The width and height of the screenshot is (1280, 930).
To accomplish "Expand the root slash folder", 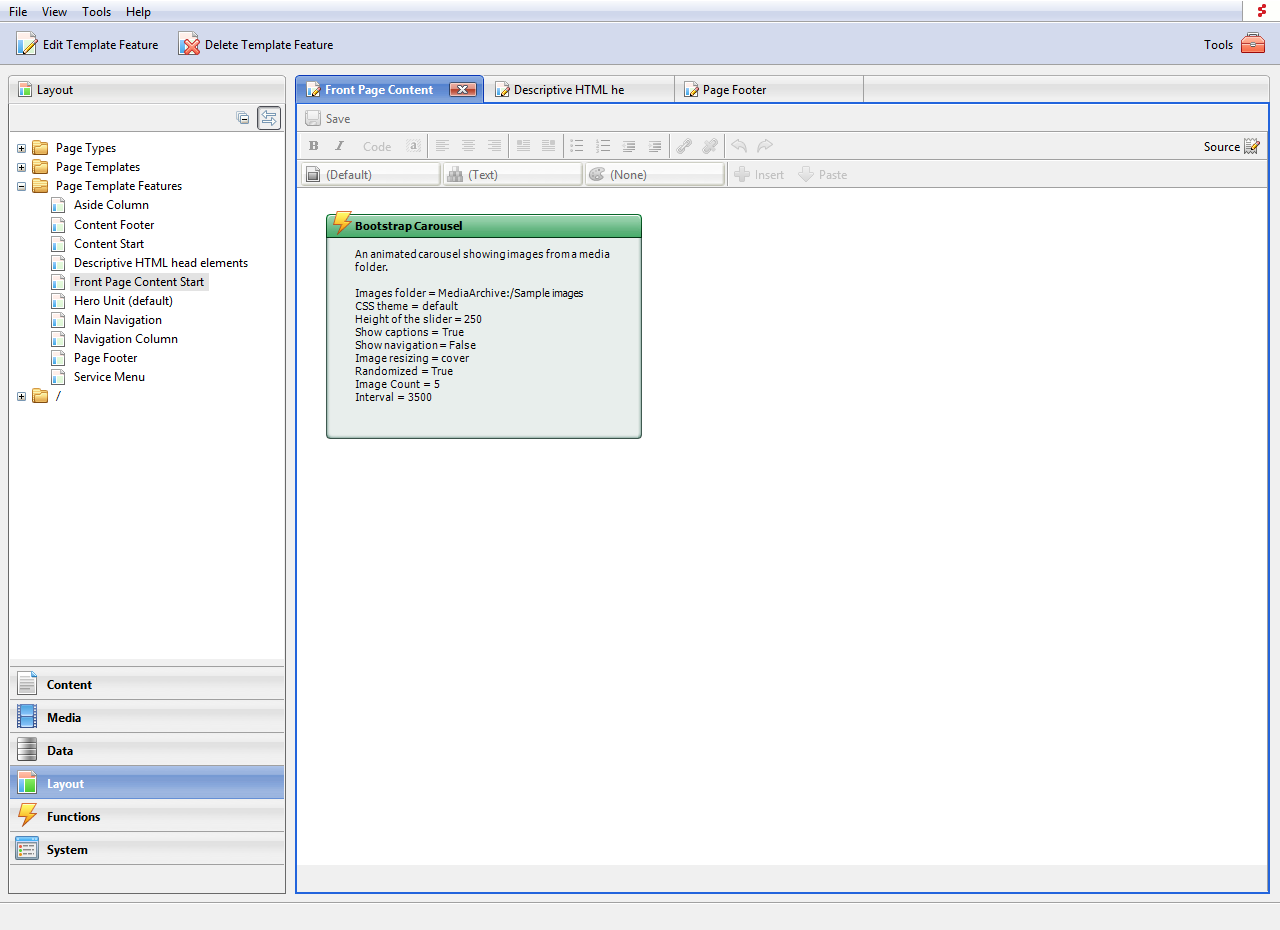I will pos(21,396).
